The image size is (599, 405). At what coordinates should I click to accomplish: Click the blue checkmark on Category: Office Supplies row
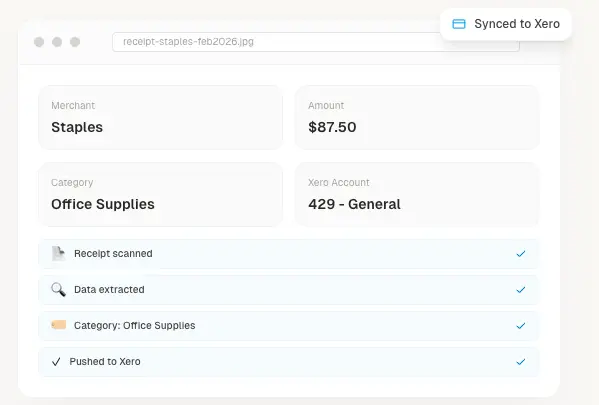521,326
